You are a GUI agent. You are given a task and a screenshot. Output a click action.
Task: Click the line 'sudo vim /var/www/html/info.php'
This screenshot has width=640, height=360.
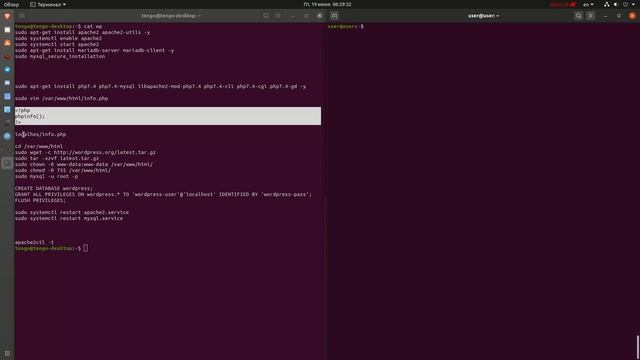click(62, 98)
